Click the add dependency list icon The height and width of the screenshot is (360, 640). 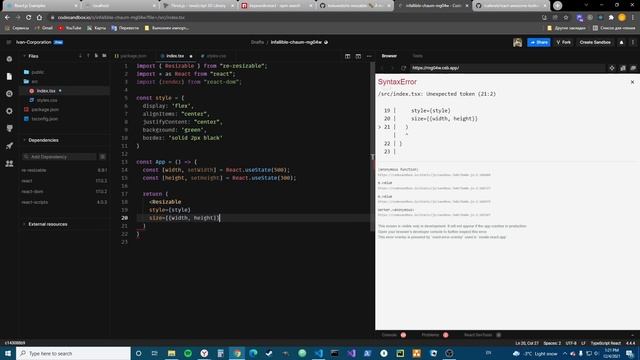click(x=102, y=157)
